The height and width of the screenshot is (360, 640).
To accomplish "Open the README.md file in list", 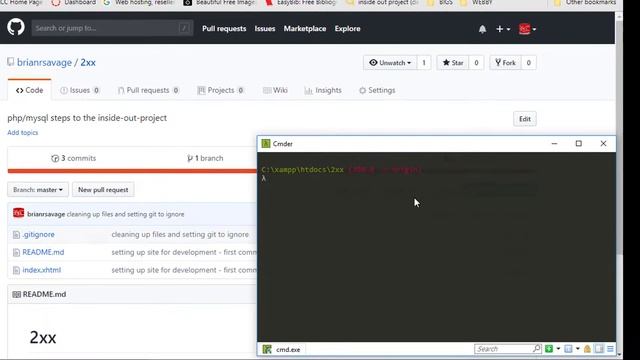I will (x=43, y=252).
